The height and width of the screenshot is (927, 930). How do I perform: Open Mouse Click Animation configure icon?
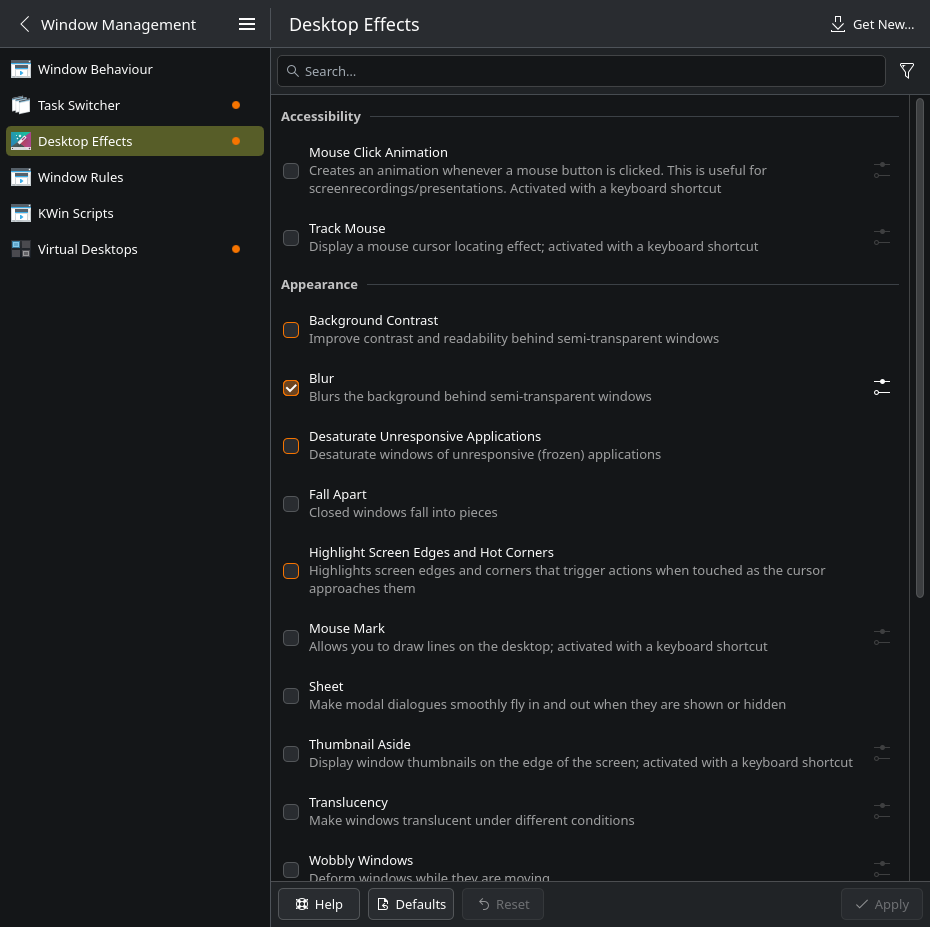[881, 170]
